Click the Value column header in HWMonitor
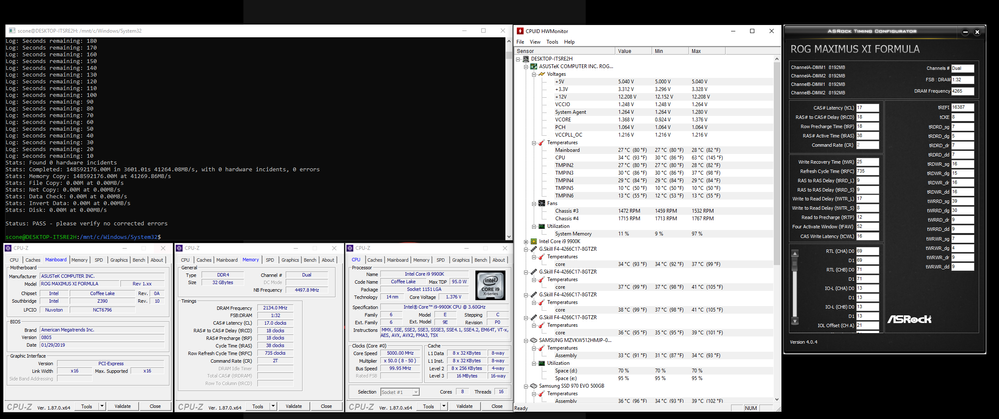The image size is (999, 419). (x=634, y=50)
